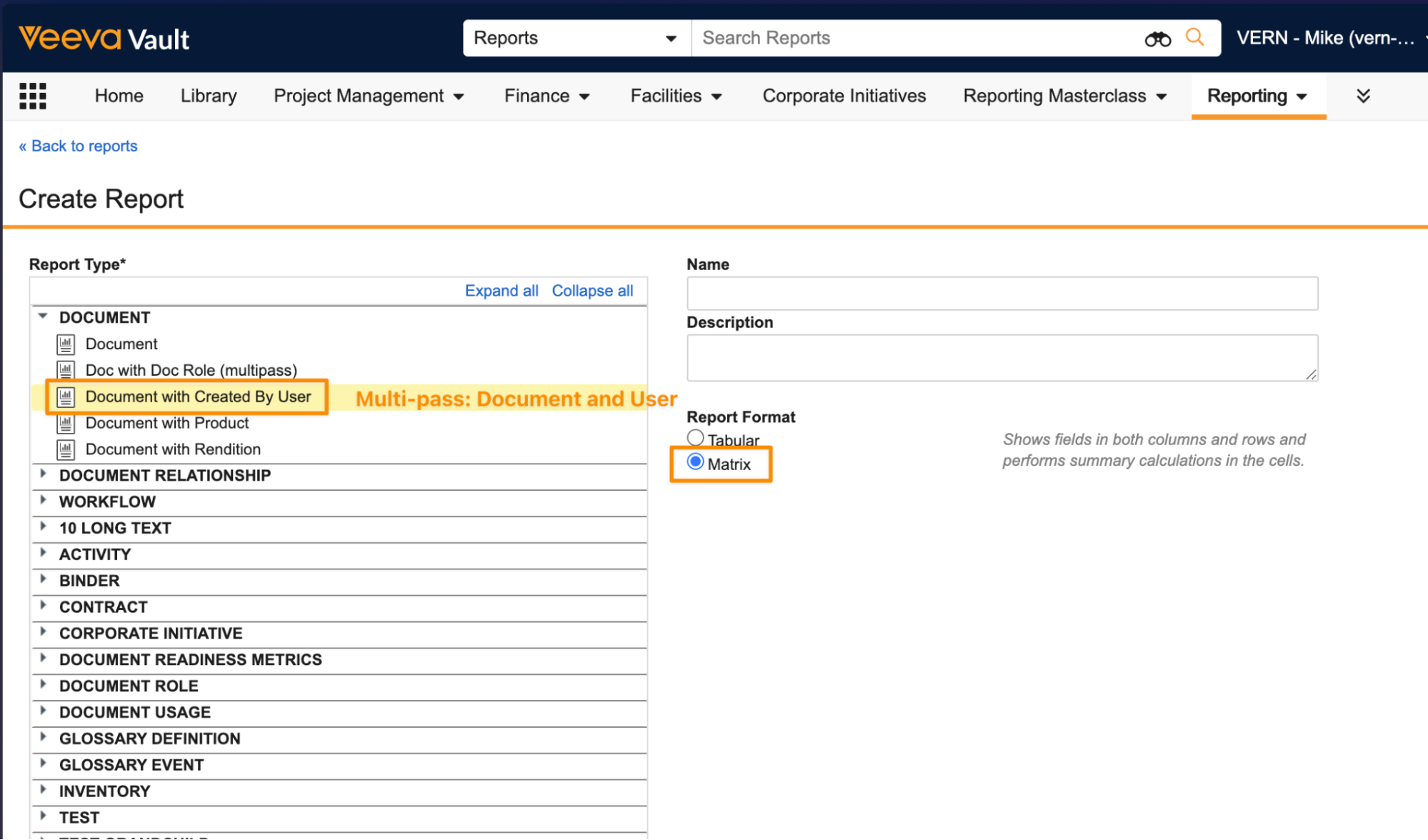Click icon beside Document with Created By User
Viewport: 1428px width, 840px height.
click(x=66, y=397)
